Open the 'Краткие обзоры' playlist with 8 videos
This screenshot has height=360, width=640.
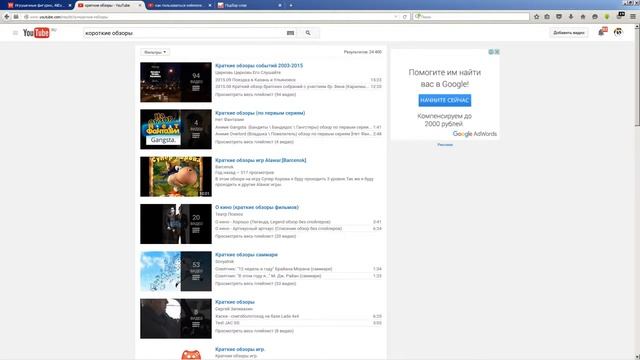click(235, 302)
